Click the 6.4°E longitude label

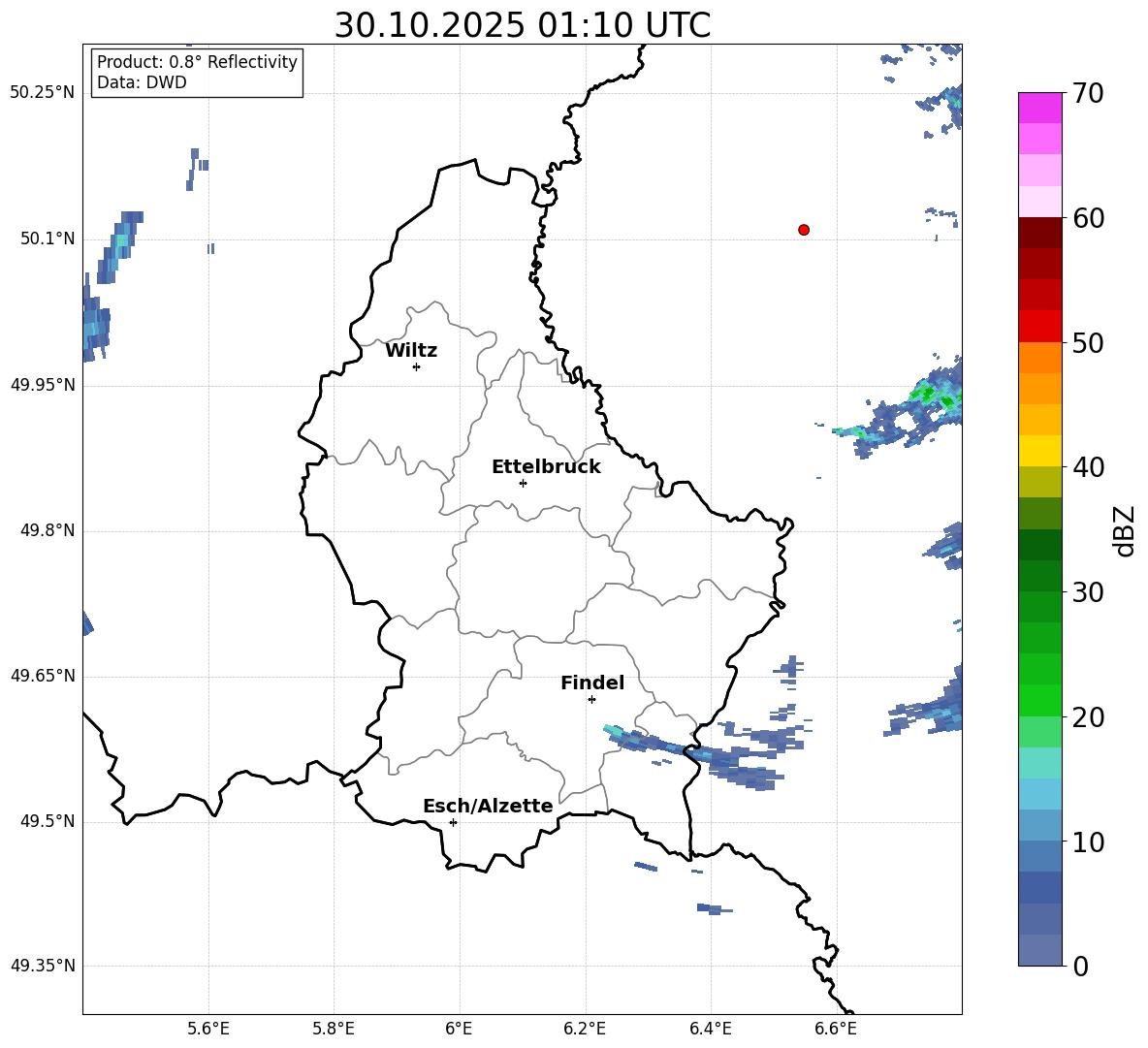pyautogui.click(x=710, y=1029)
